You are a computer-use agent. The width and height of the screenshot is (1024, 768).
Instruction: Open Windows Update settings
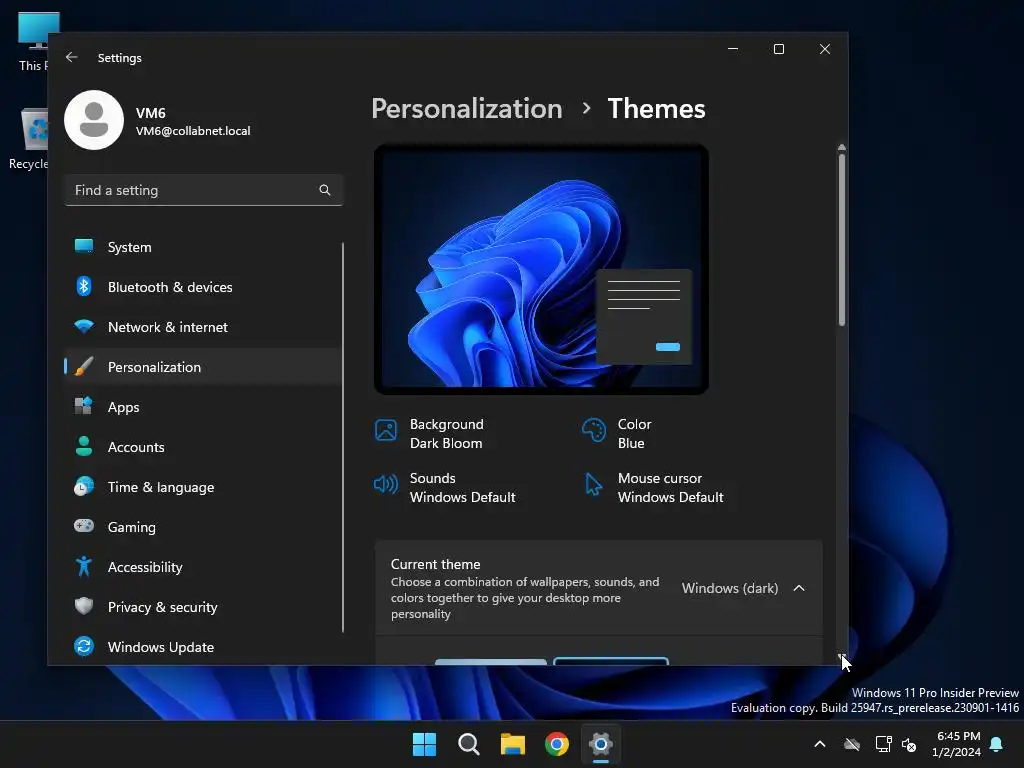coord(203,647)
